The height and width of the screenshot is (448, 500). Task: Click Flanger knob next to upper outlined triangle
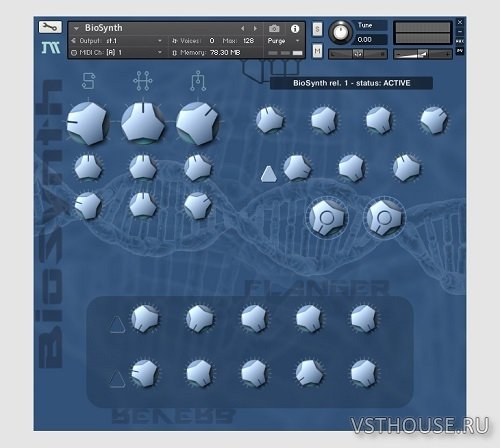point(145,318)
